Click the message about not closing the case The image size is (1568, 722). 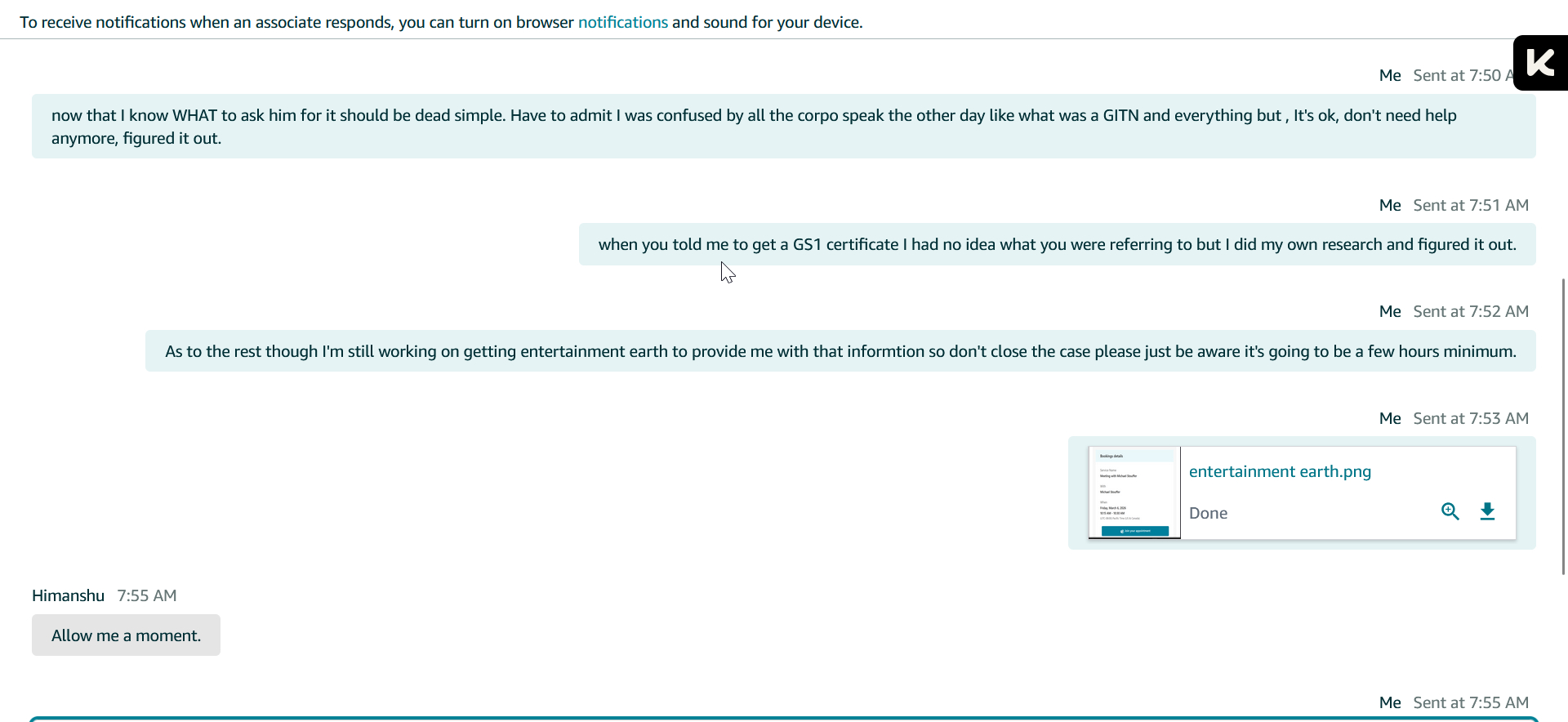pos(840,351)
